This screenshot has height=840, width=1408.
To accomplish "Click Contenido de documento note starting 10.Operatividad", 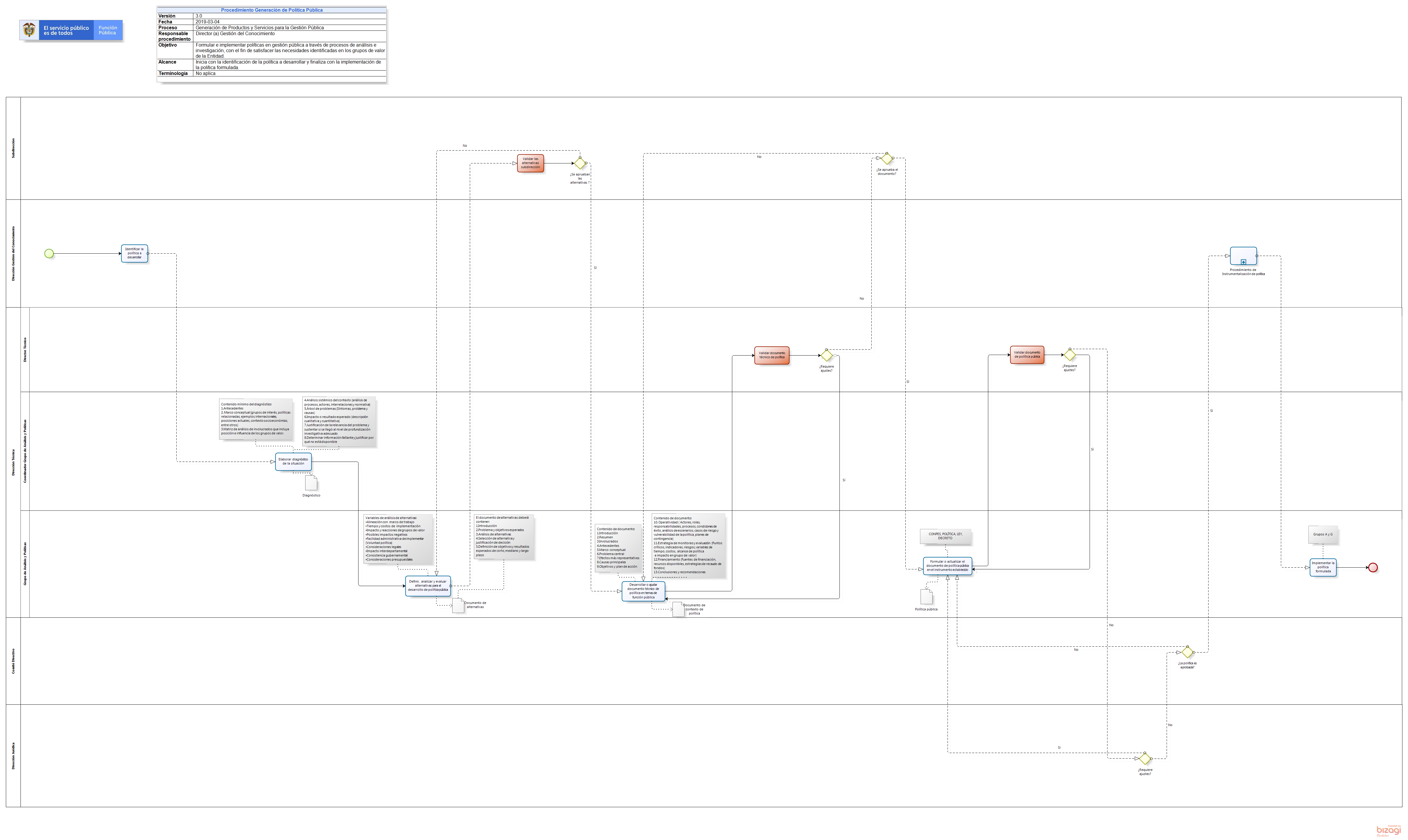I will click(x=687, y=545).
